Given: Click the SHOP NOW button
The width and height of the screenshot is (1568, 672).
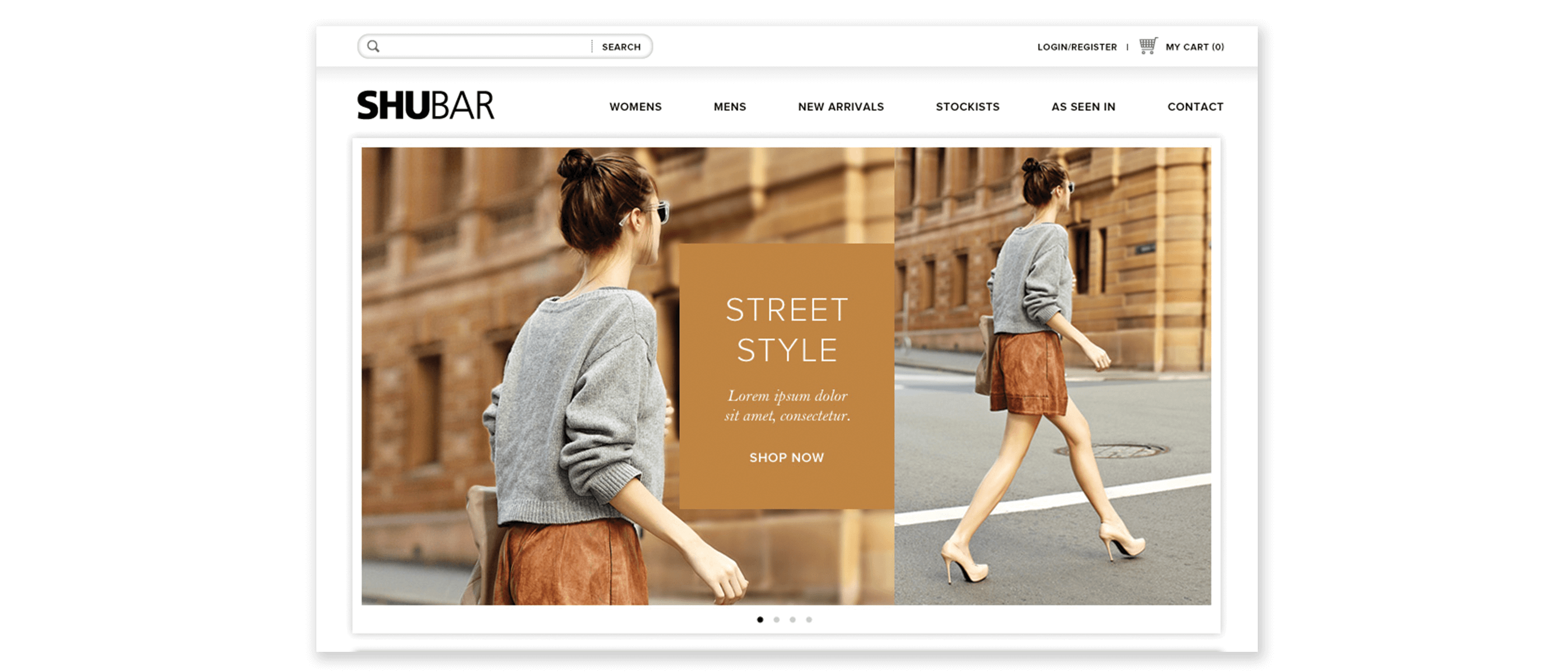Looking at the screenshot, I should pos(786,457).
